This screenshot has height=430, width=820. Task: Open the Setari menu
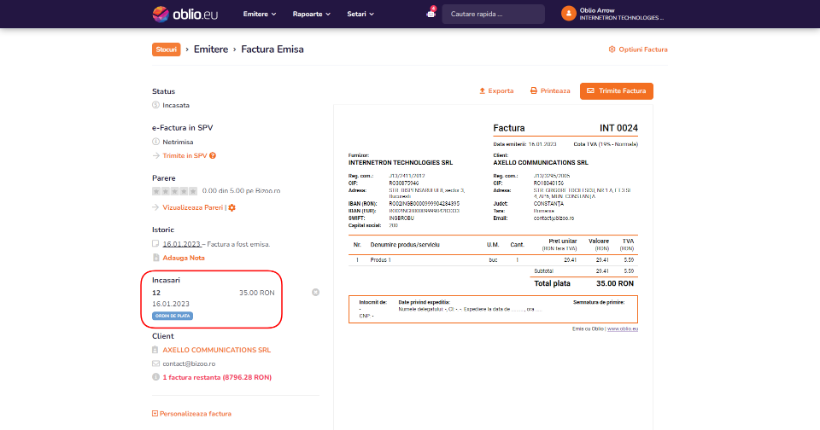click(360, 14)
